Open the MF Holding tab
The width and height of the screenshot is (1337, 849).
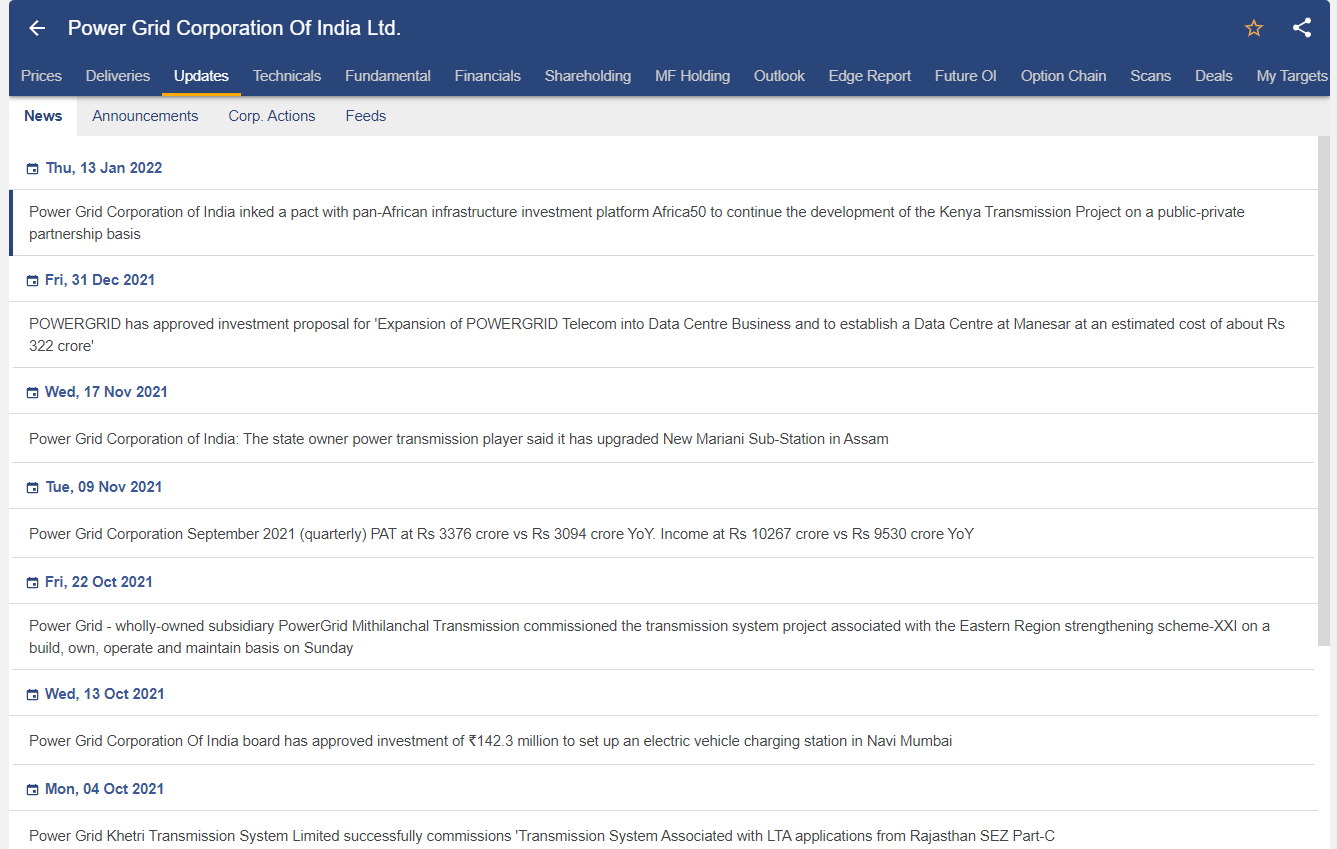click(692, 76)
